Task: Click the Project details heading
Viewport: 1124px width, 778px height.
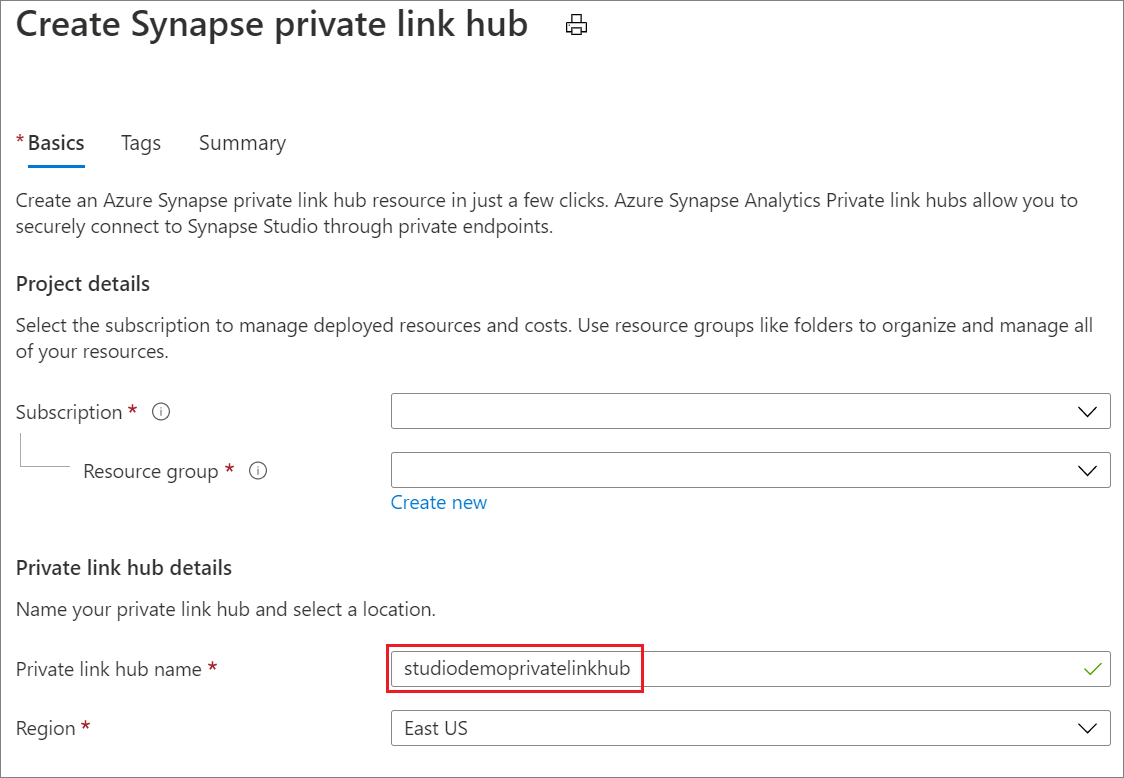Action: pos(83,284)
